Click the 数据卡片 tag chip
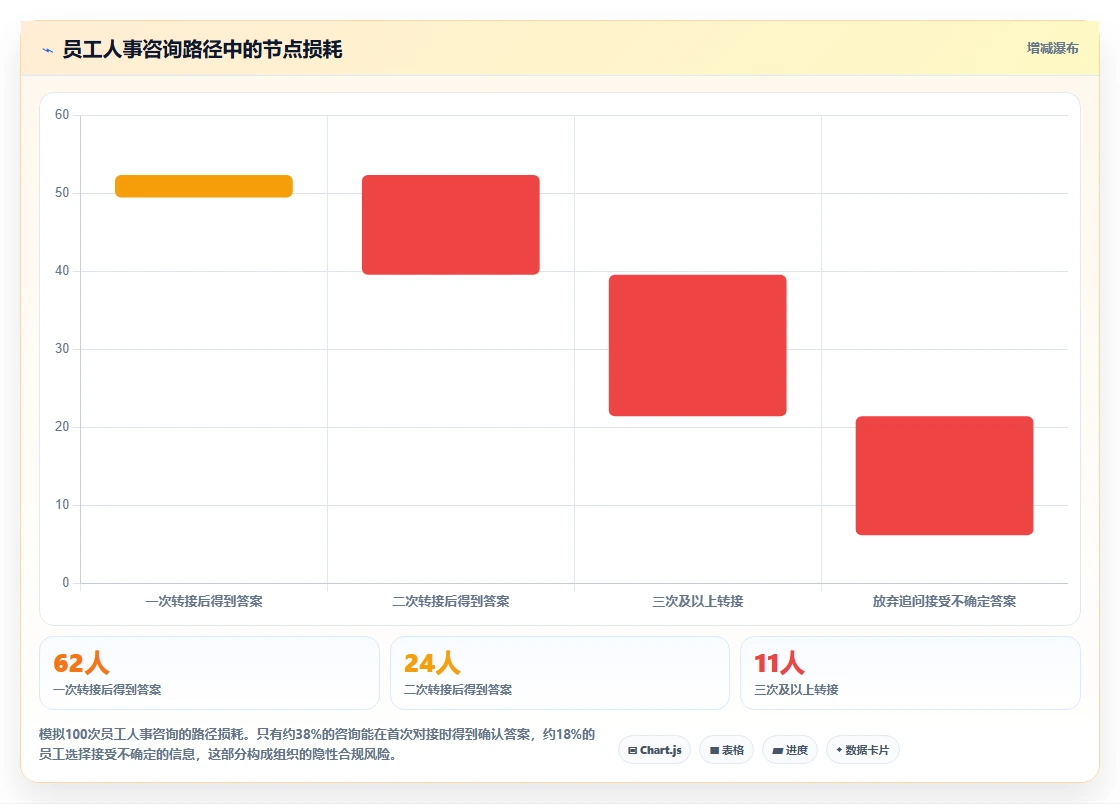 (862, 750)
